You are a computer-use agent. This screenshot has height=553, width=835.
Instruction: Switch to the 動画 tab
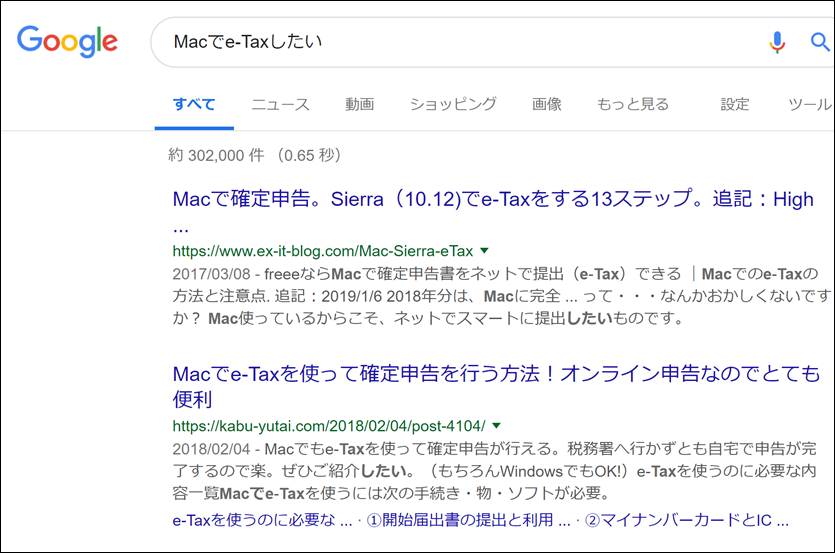[359, 104]
